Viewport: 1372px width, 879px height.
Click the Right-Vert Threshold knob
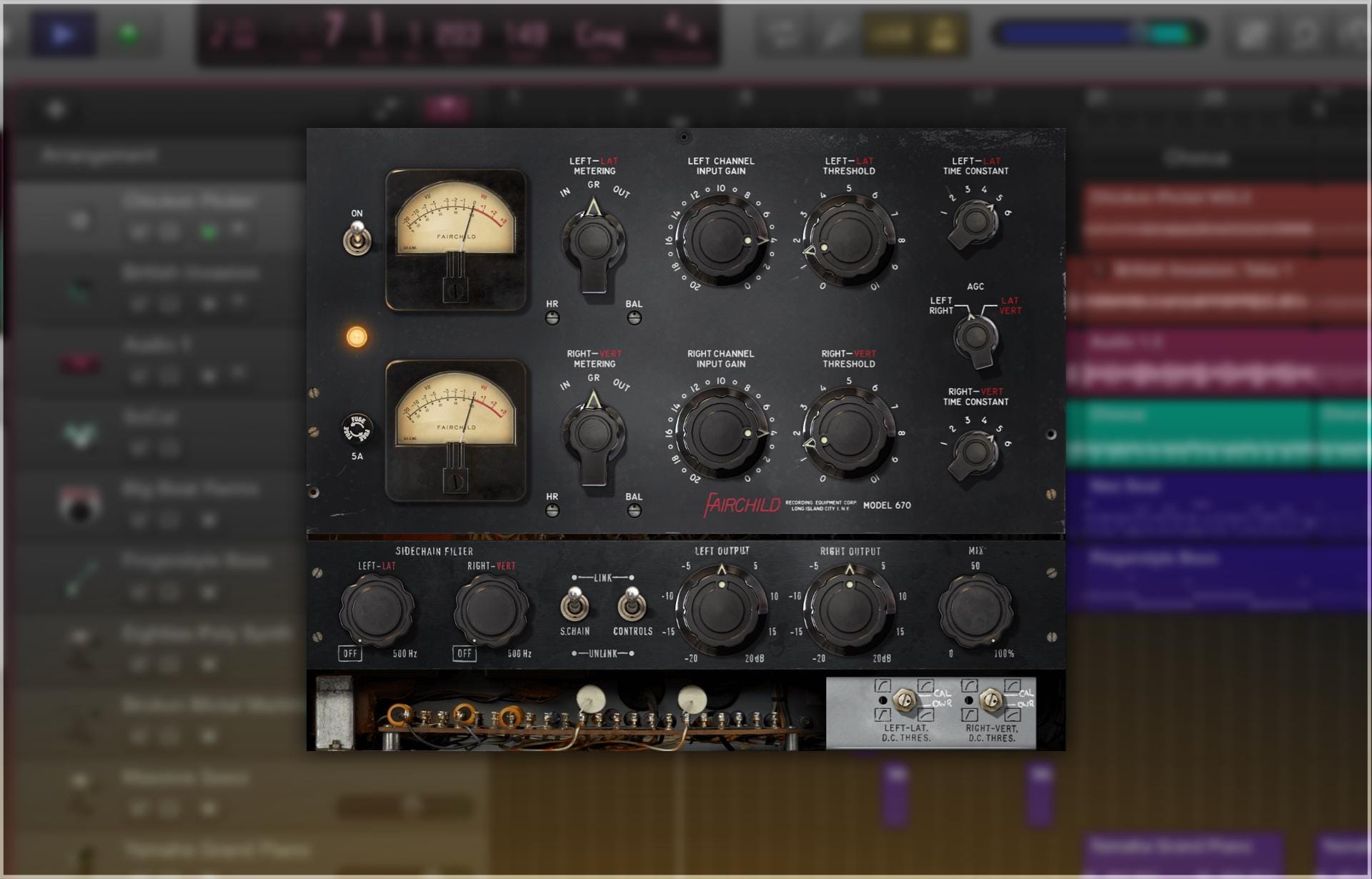[849, 433]
